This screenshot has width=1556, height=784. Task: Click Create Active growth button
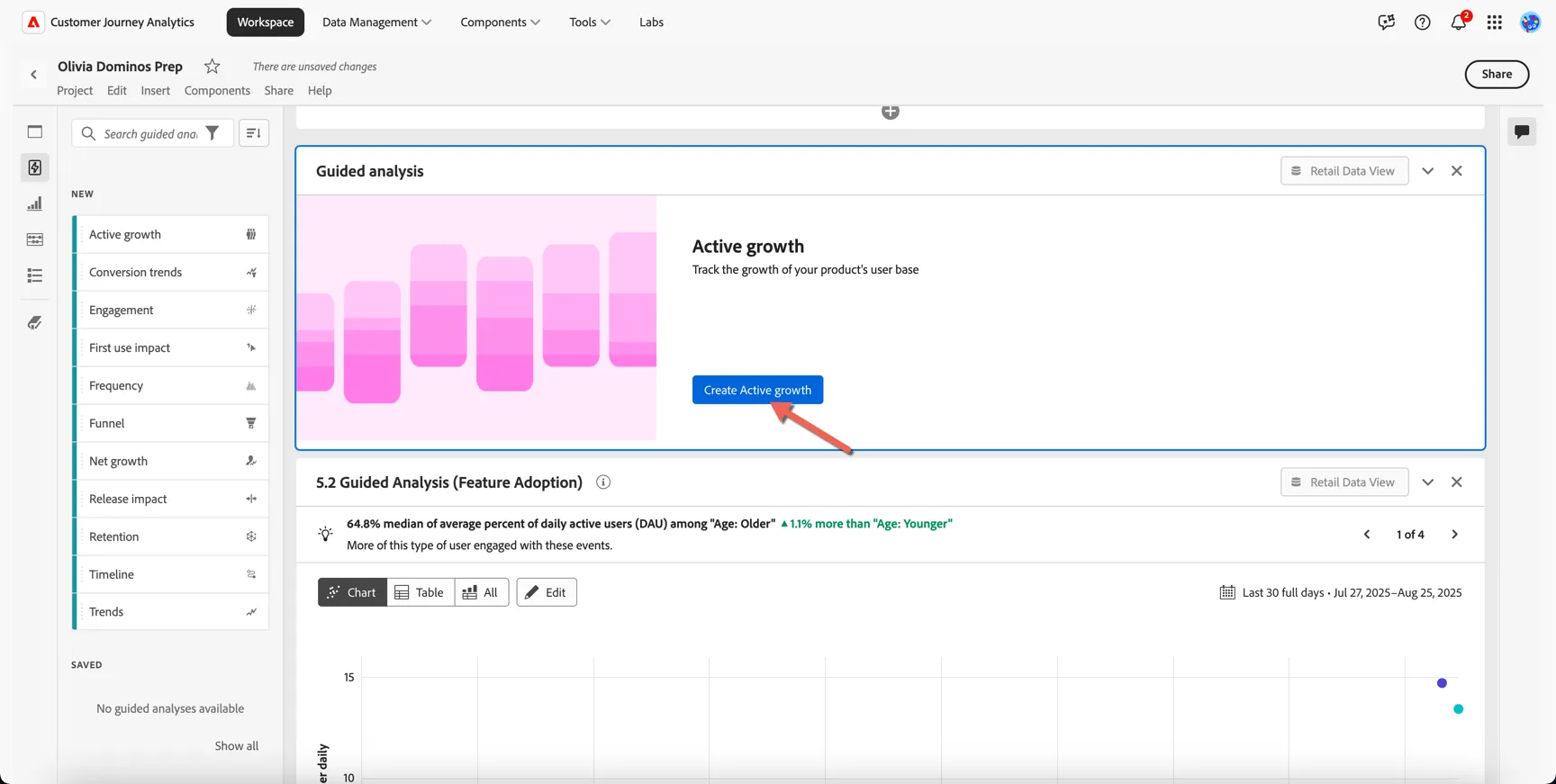pyautogui.click(x=757, y=390)
